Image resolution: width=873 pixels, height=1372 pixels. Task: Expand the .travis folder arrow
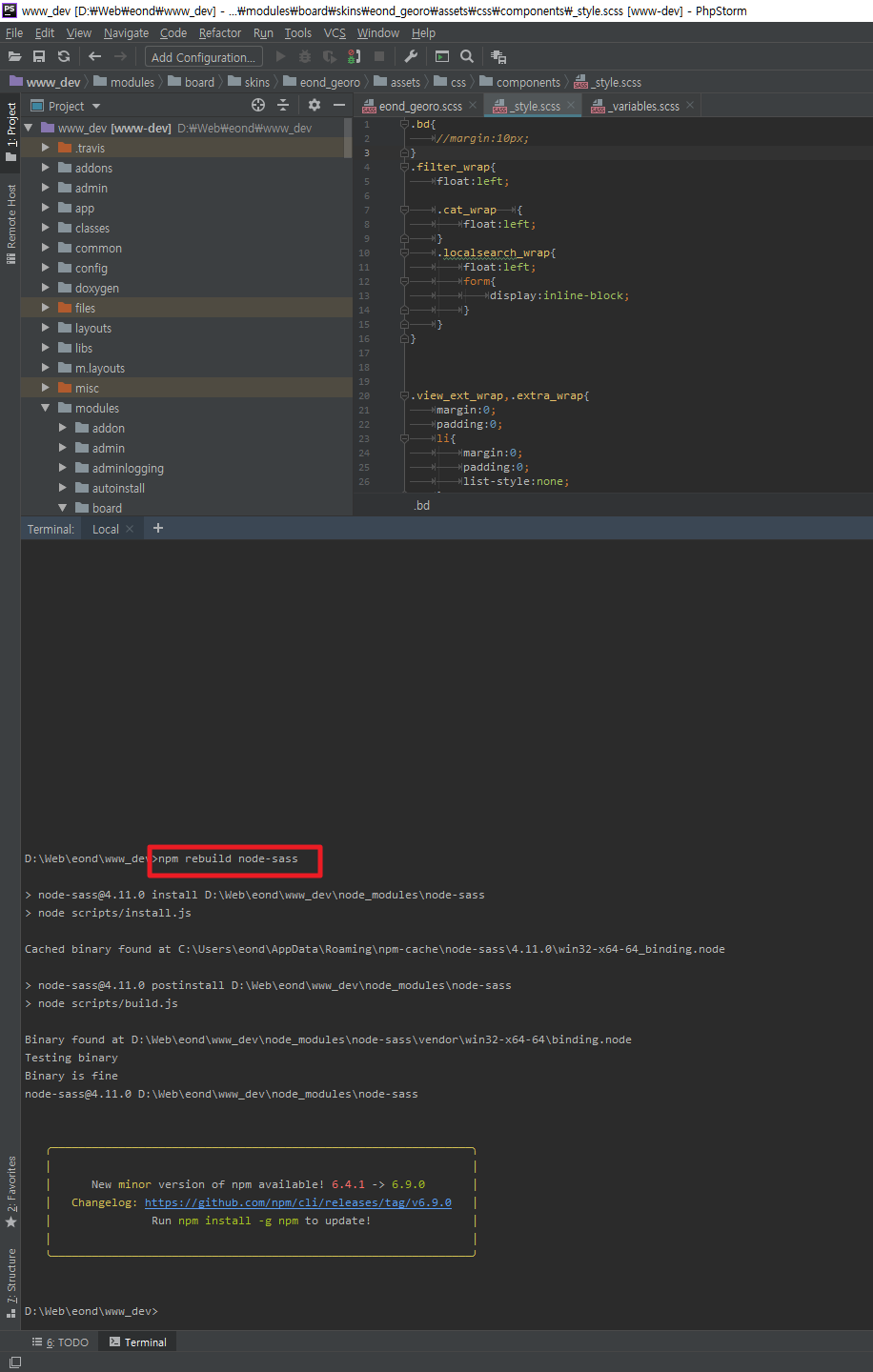tap(45, 148)
